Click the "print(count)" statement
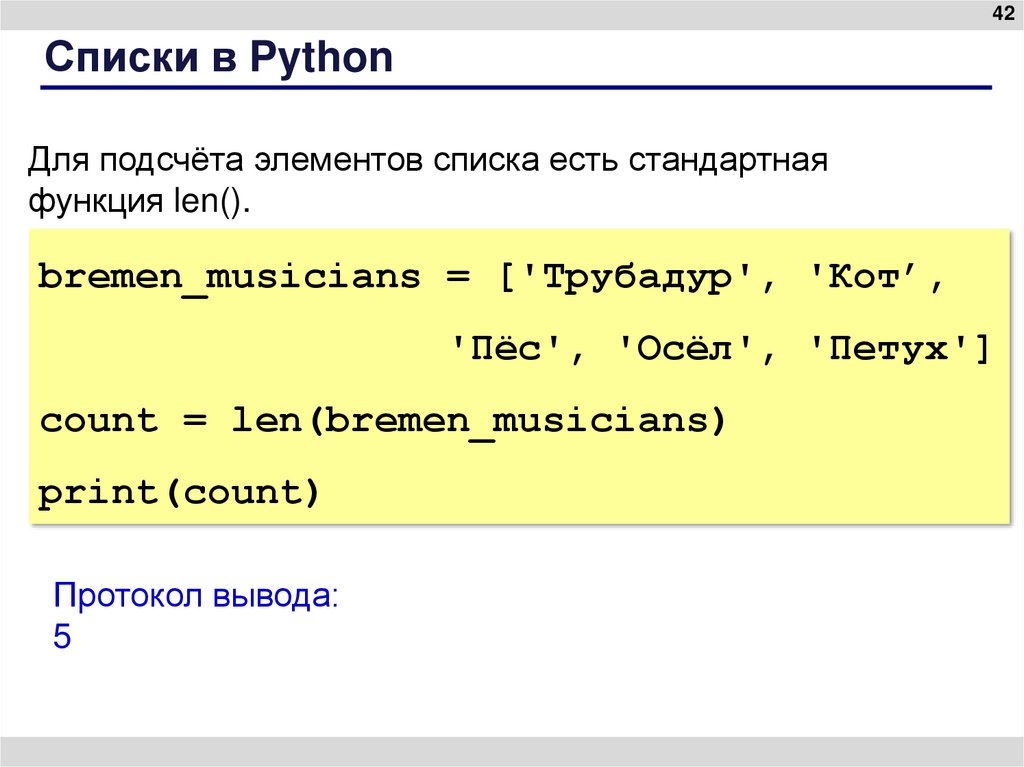The image size is (1024, 767). tap(178, 492)
